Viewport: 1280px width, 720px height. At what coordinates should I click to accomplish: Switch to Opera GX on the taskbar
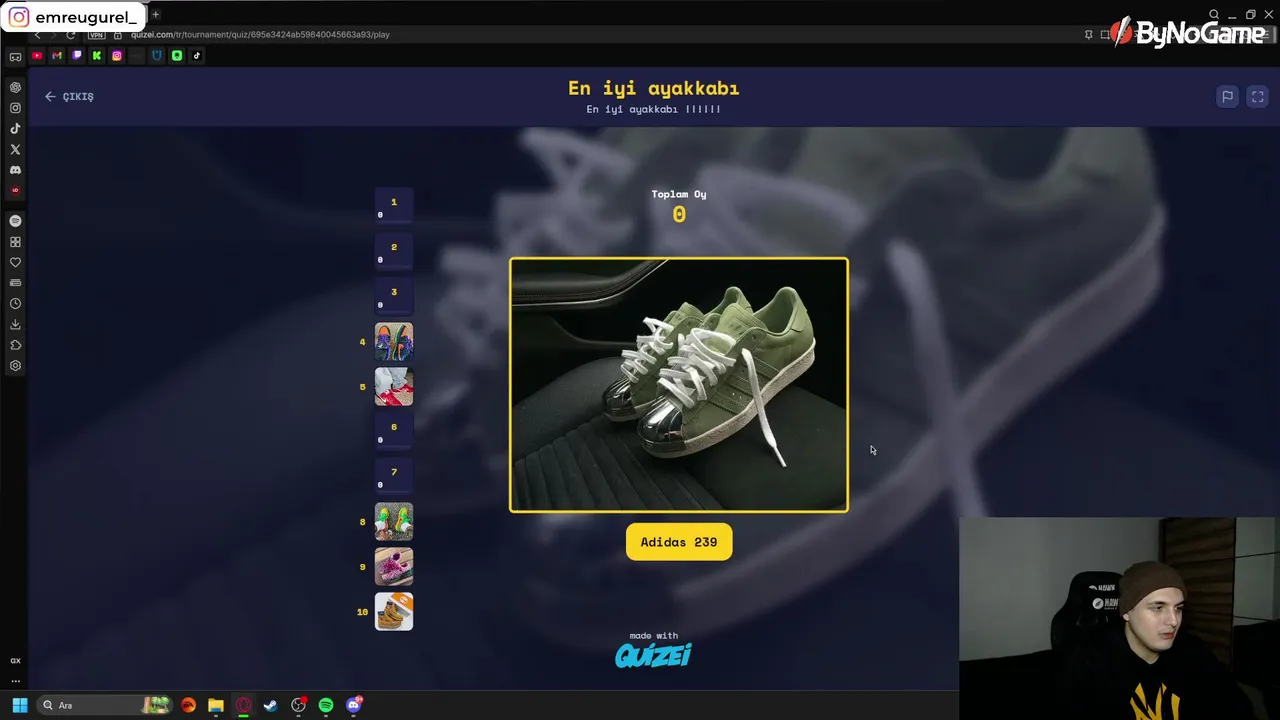click(x=243, y=705)
